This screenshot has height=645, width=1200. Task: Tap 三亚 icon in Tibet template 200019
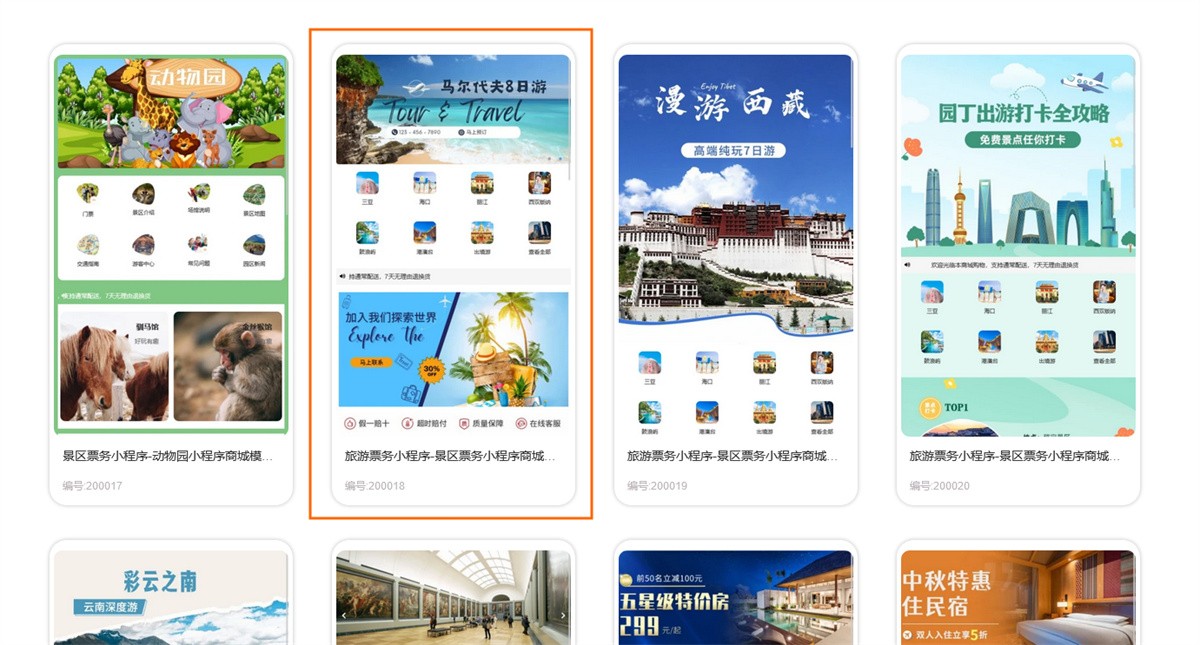pyautogui.click(x=650, y=362)
